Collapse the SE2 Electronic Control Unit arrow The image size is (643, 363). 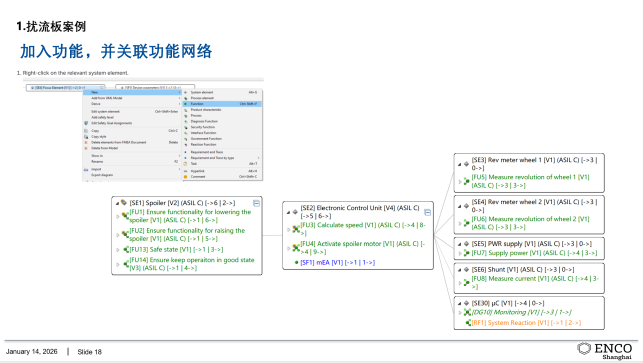288,212
